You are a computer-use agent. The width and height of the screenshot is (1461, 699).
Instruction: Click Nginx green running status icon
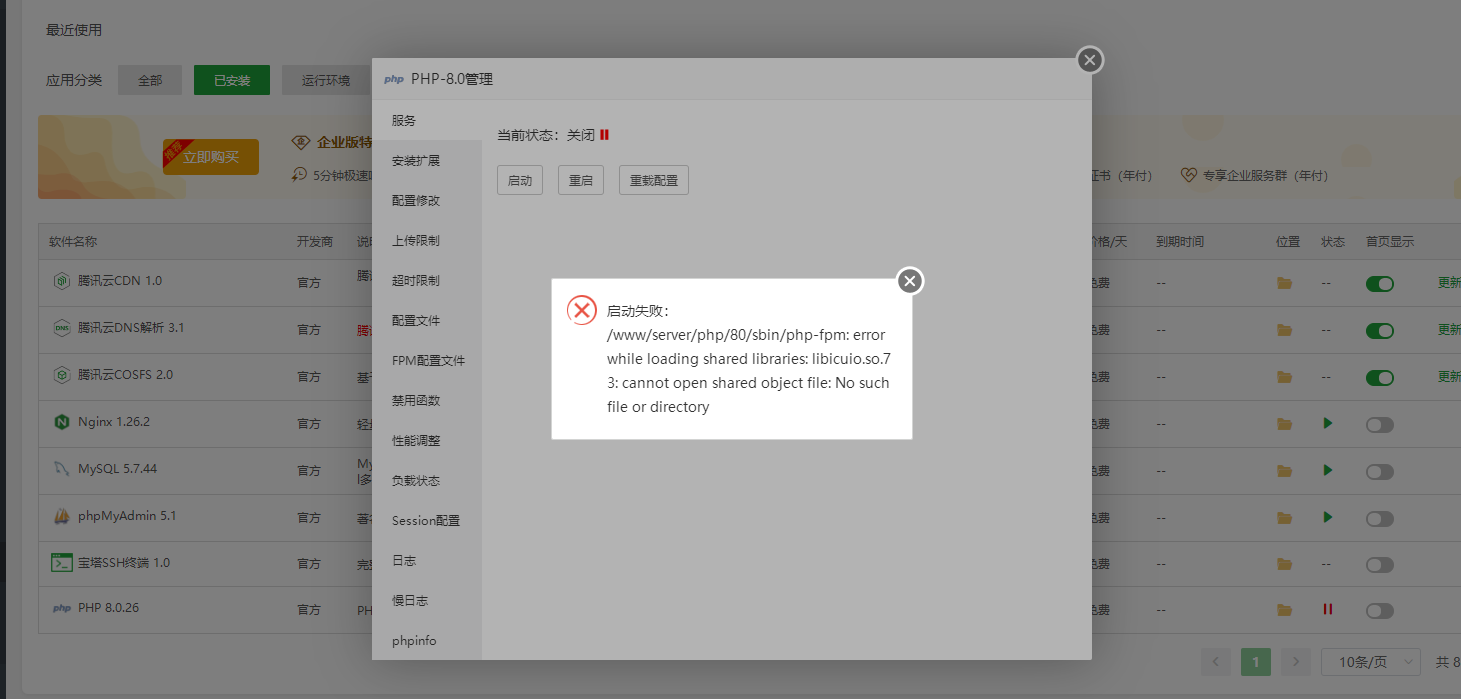[1328, 423]
